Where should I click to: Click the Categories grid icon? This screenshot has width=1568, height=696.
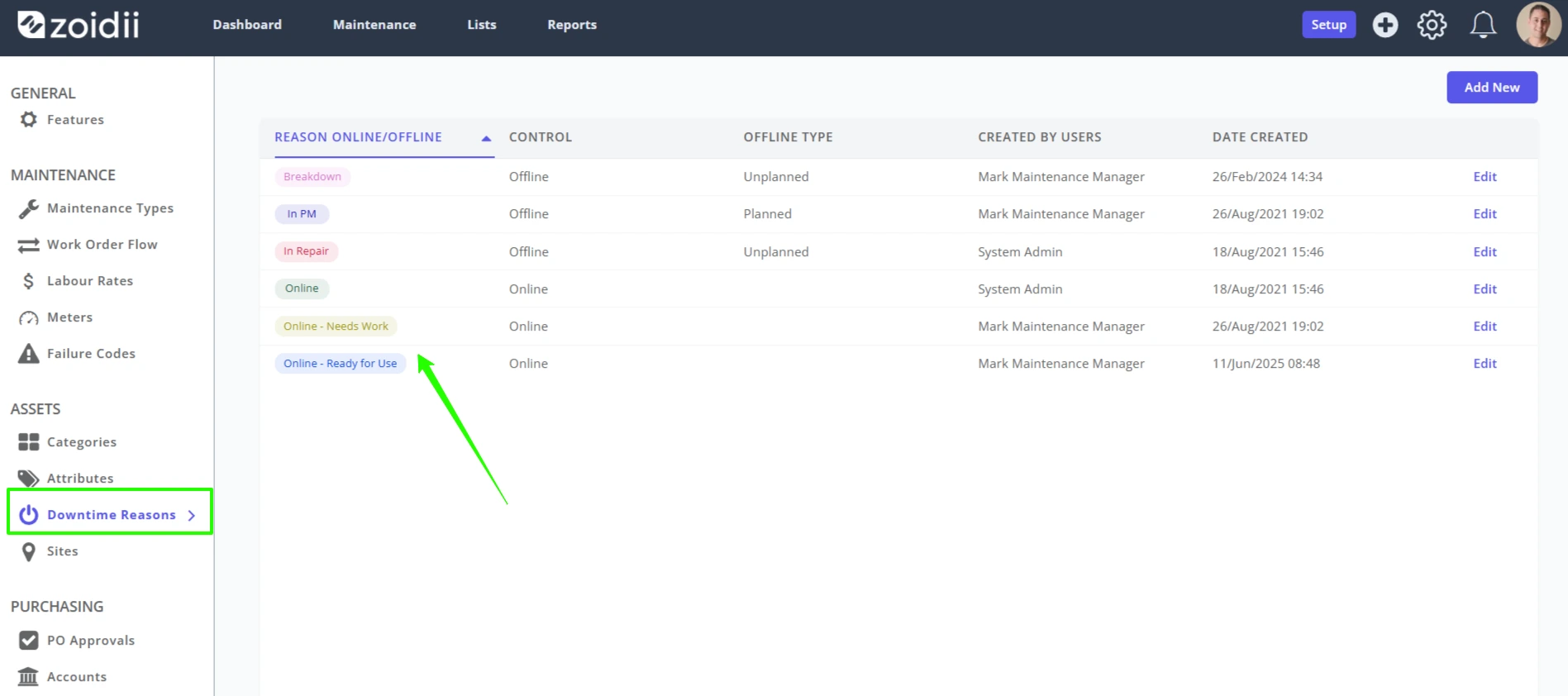point(29,442)
